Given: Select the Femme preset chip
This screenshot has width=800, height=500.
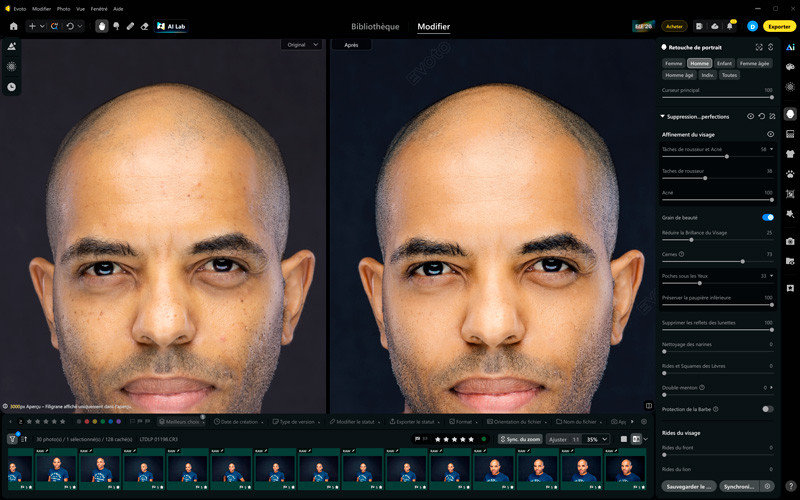Looking at the screenshot, I should pyautogui.click(x=673, y=63).
